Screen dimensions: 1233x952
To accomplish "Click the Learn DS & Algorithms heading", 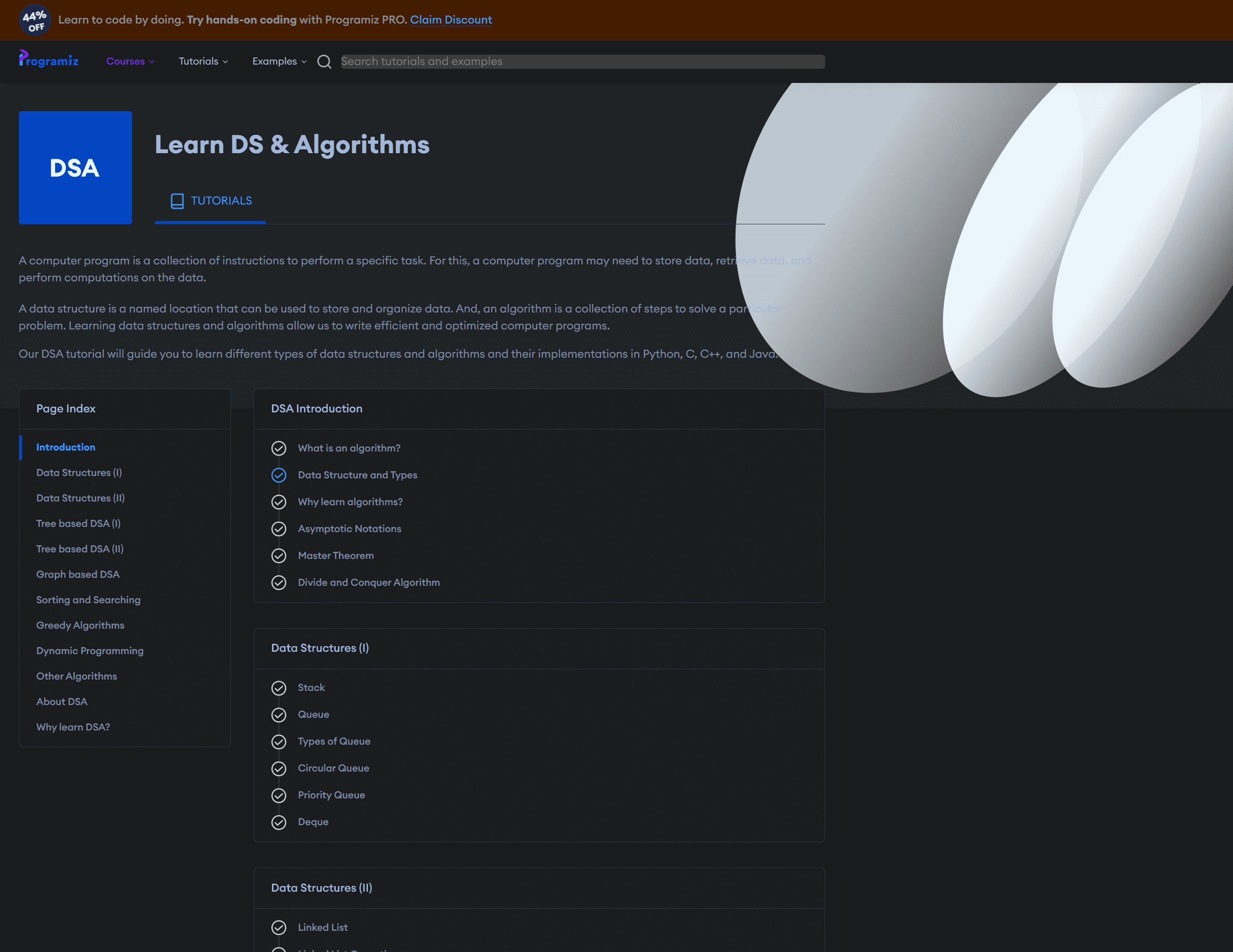I will pyautogui.click(x=292, y=145).
